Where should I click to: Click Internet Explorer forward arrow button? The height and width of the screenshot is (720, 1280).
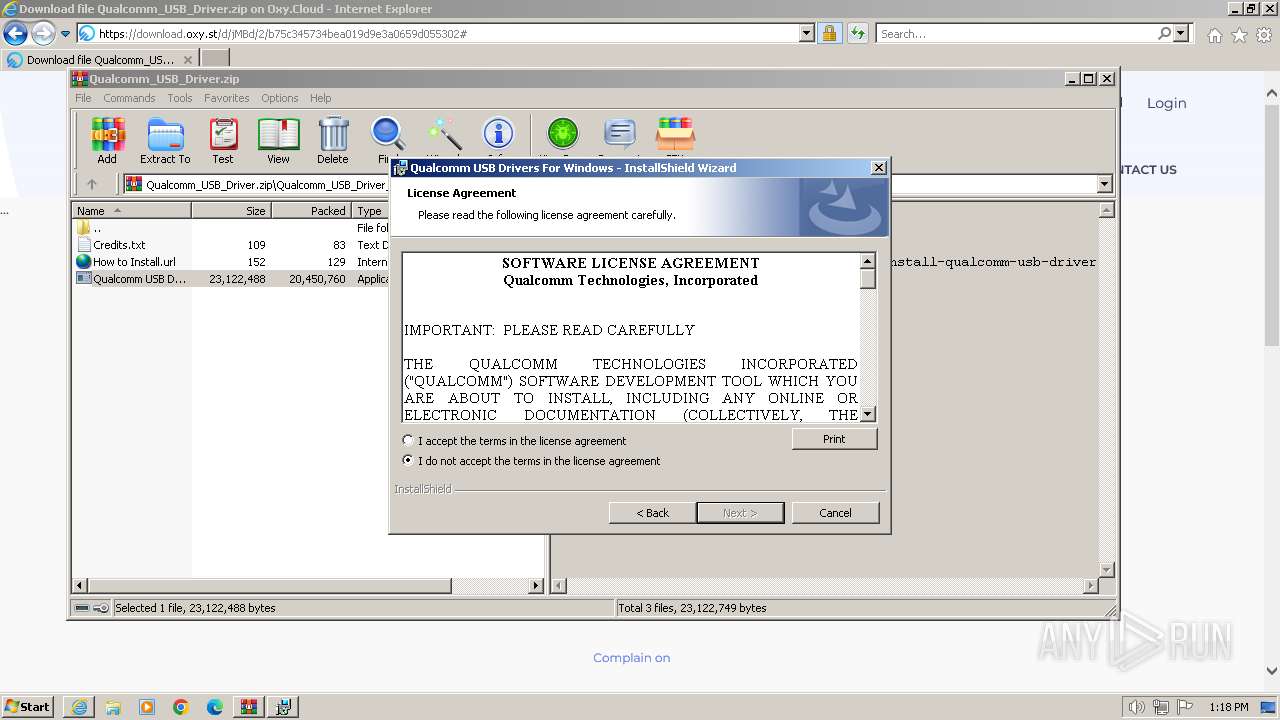43,33
